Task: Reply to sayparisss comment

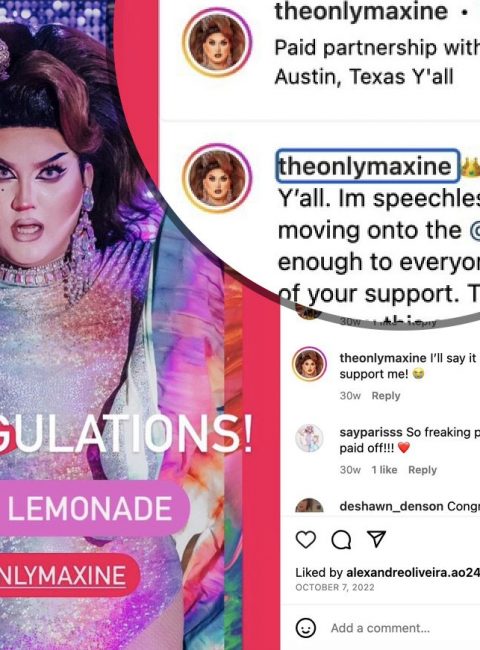Action: coord(422,470)
